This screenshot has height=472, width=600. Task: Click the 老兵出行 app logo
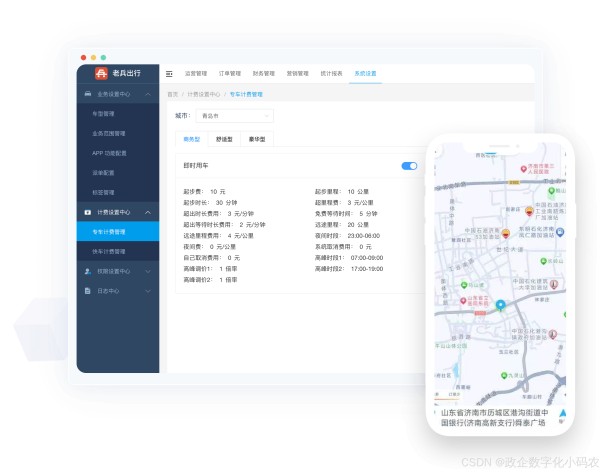(101, 73)
